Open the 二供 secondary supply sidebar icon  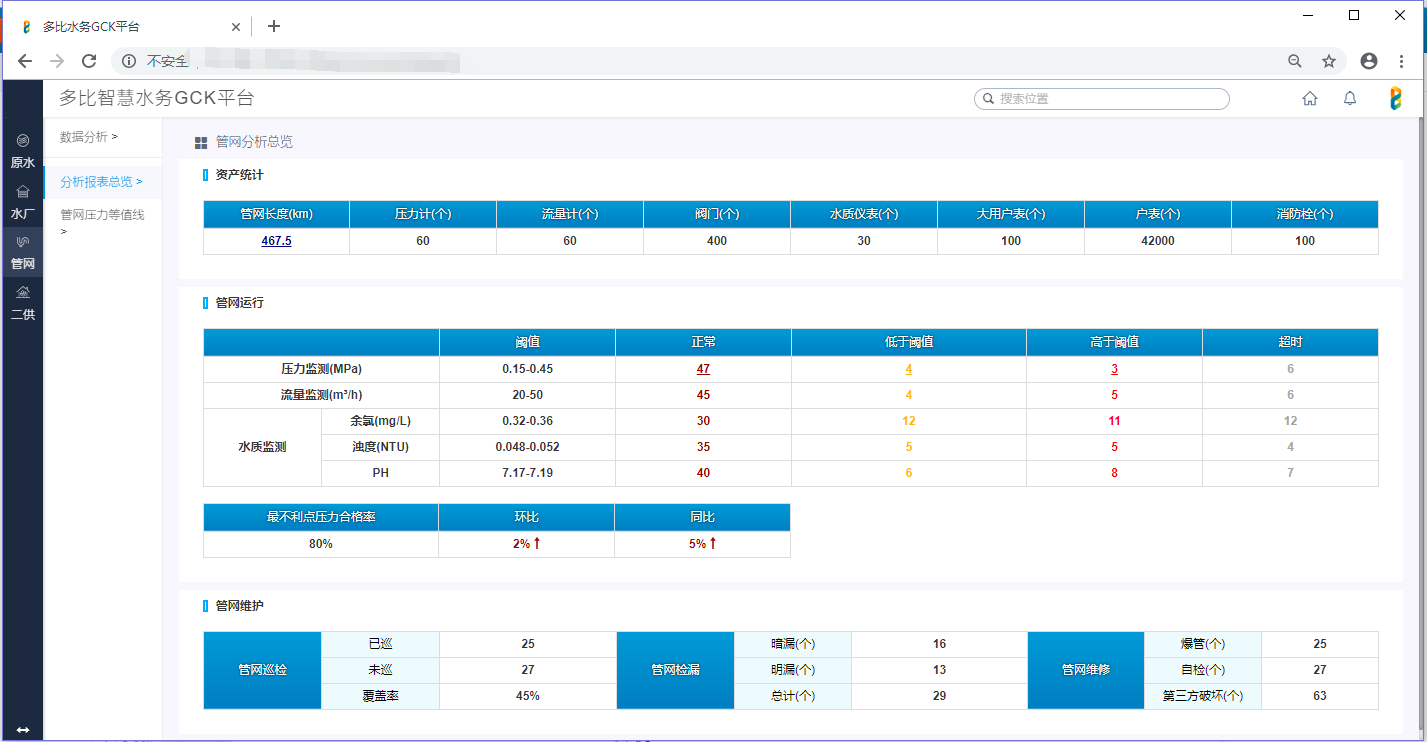[x=22, y=303]
